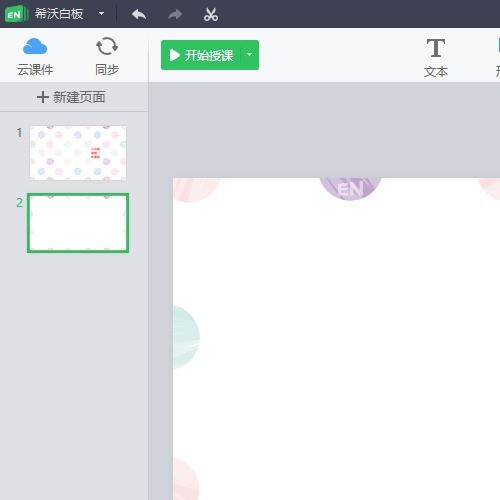Open the 希沃白板 title dropdown arrow
The width and height of the screenshot is (500, 500).
click(101, 14)
